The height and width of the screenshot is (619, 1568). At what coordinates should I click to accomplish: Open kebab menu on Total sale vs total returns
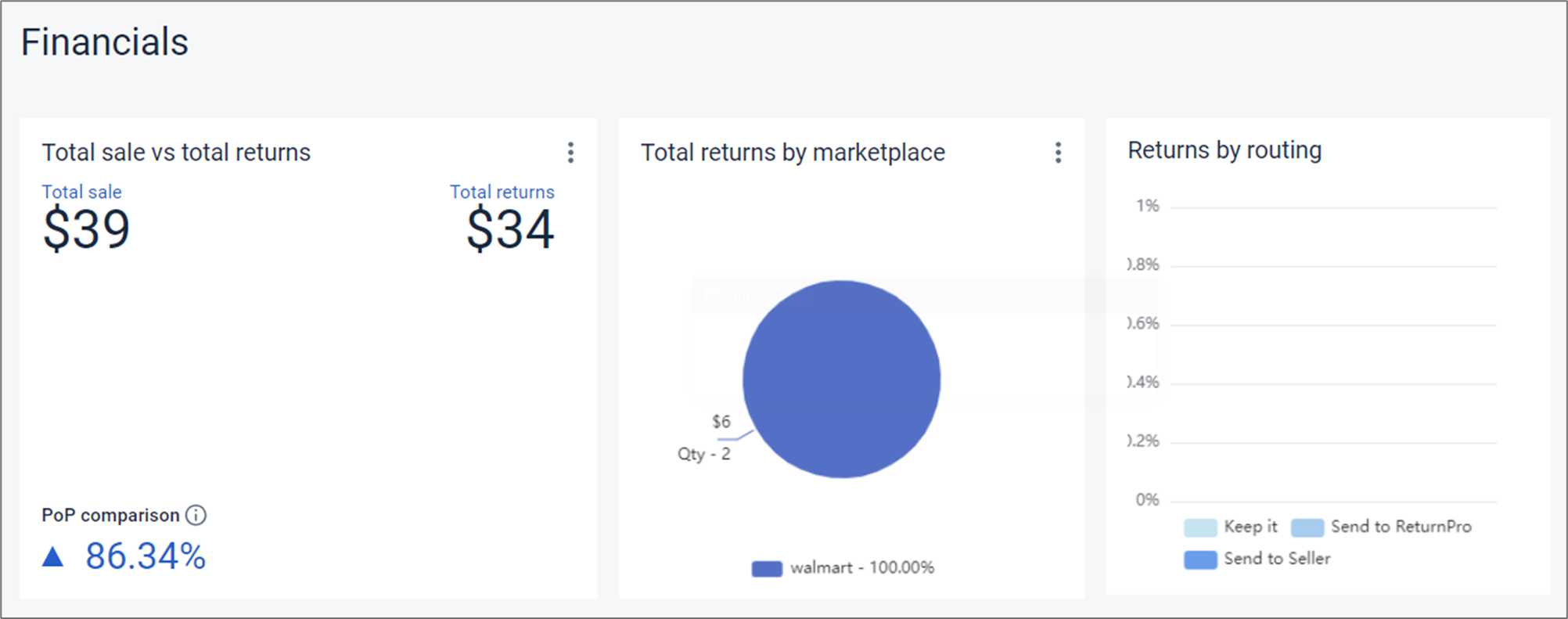[570, 153]
